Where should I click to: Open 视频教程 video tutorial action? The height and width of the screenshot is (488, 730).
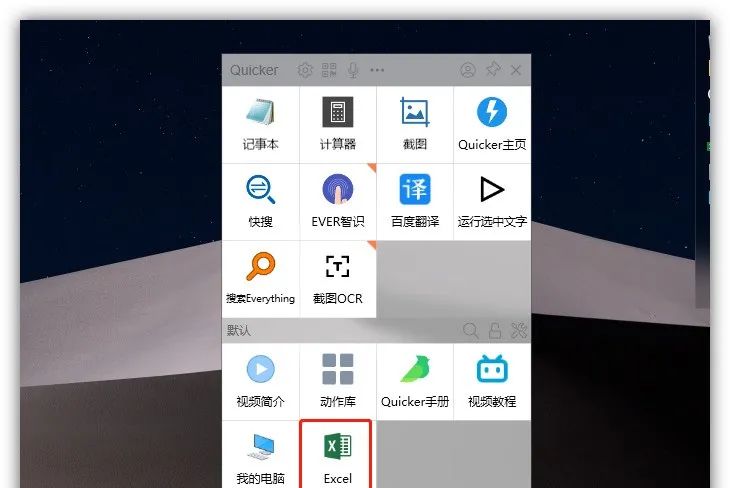click(492, 382)
